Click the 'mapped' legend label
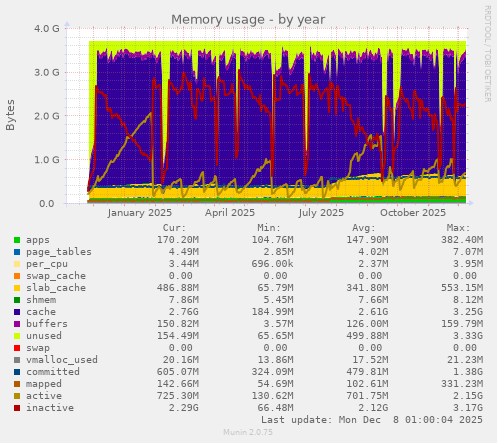 click(x=44, y=384)
